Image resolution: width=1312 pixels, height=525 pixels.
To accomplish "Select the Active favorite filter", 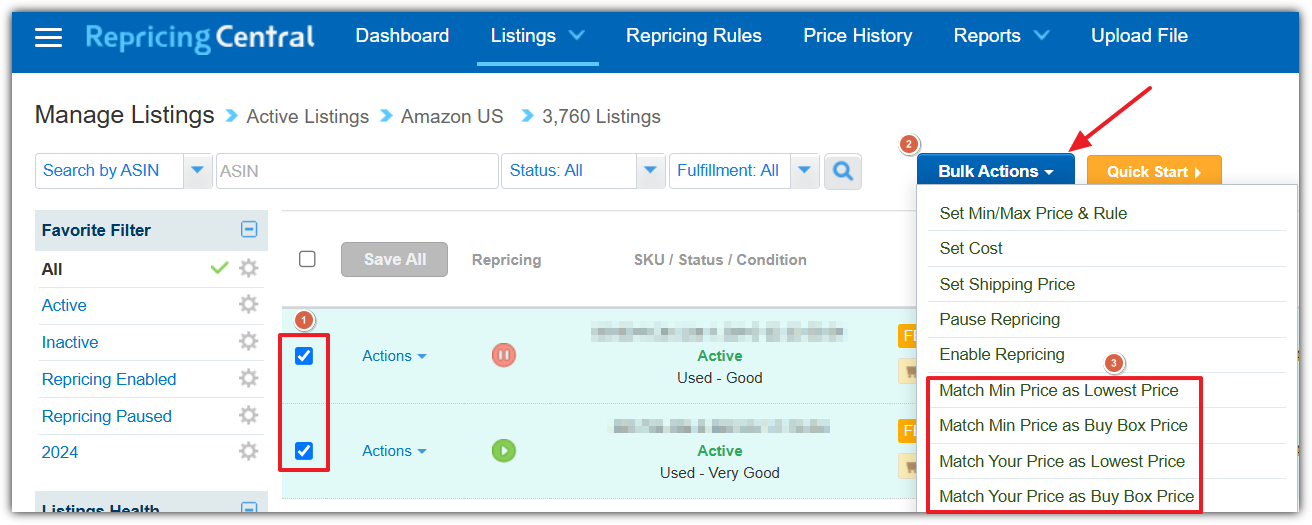I will [64, 305].
